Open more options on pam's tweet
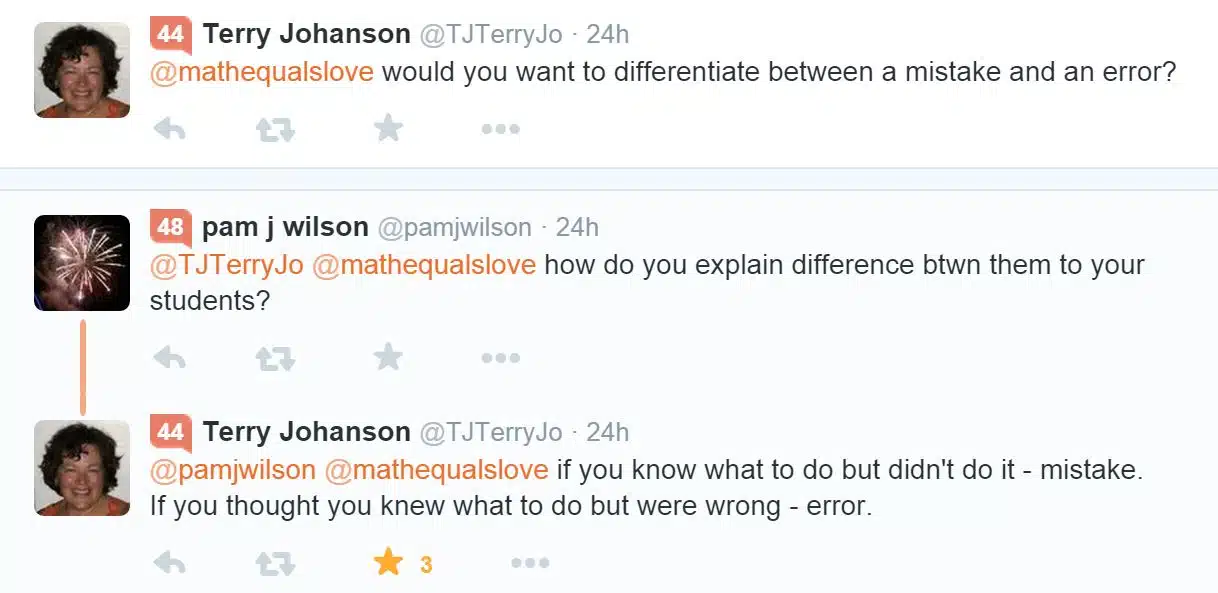The image size is (1218, 593). (500, 358)
